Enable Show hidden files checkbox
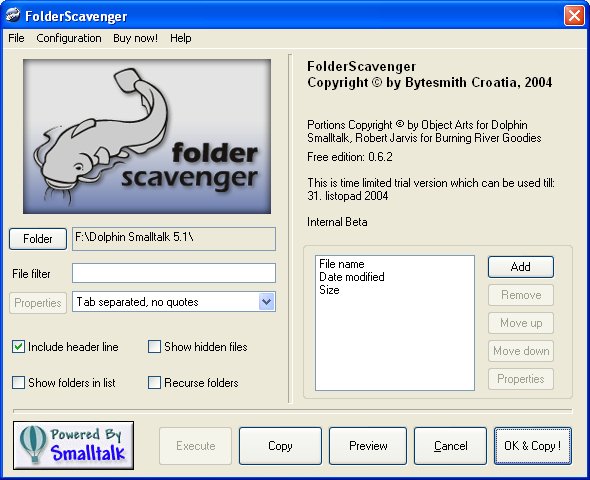This screenshot has height=480, width=590. (154, 346)
